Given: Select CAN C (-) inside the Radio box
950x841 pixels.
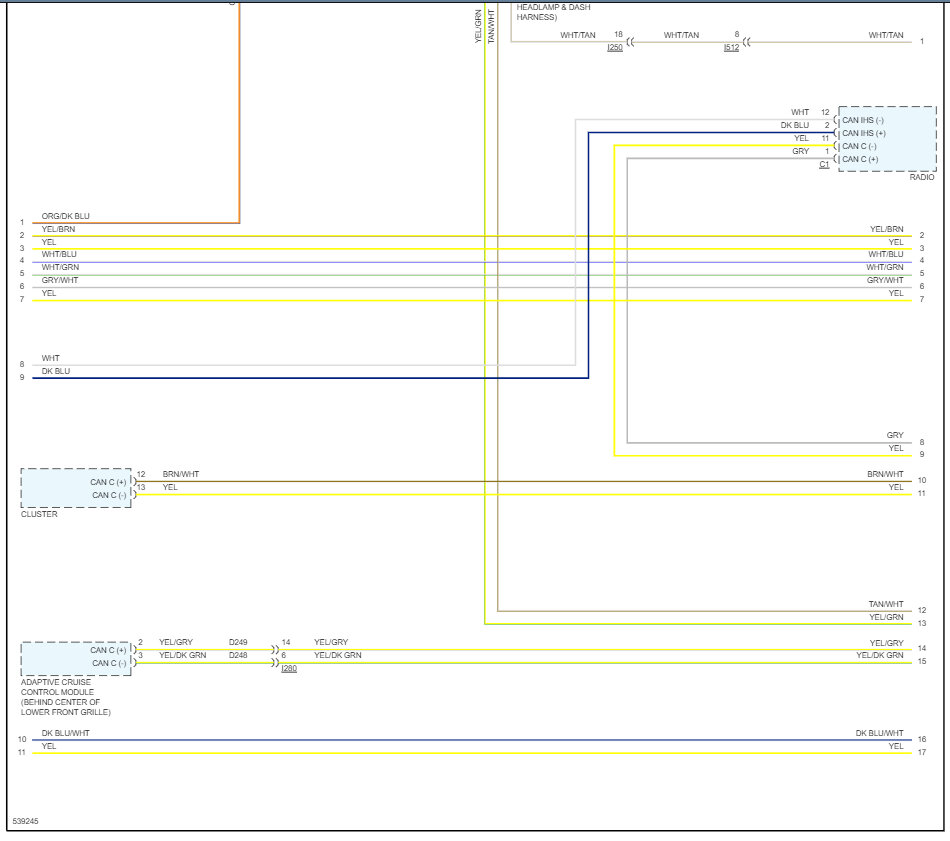Looking at the screenshot, I should pos(859,146).
